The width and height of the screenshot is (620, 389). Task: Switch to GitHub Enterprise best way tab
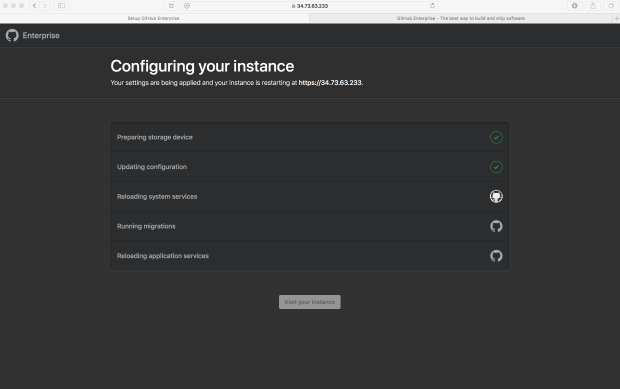tap(461, 18)
